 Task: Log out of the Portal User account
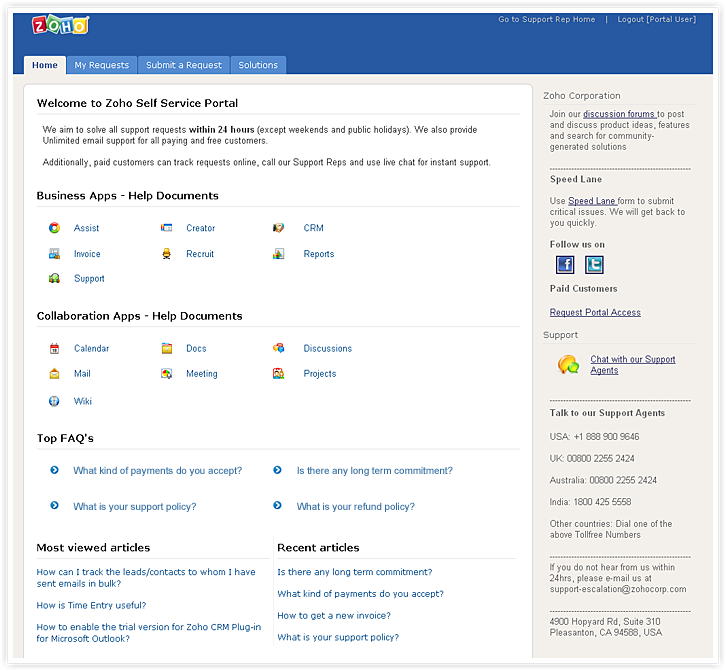(656, 19)
